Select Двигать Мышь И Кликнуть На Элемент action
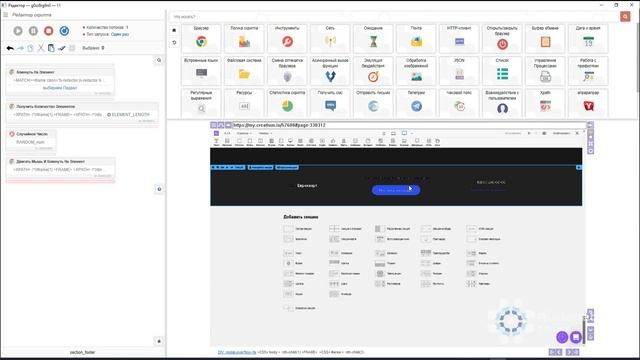This screenshot has width=640, height=360. pyautogui.click(x=60, y=168)
